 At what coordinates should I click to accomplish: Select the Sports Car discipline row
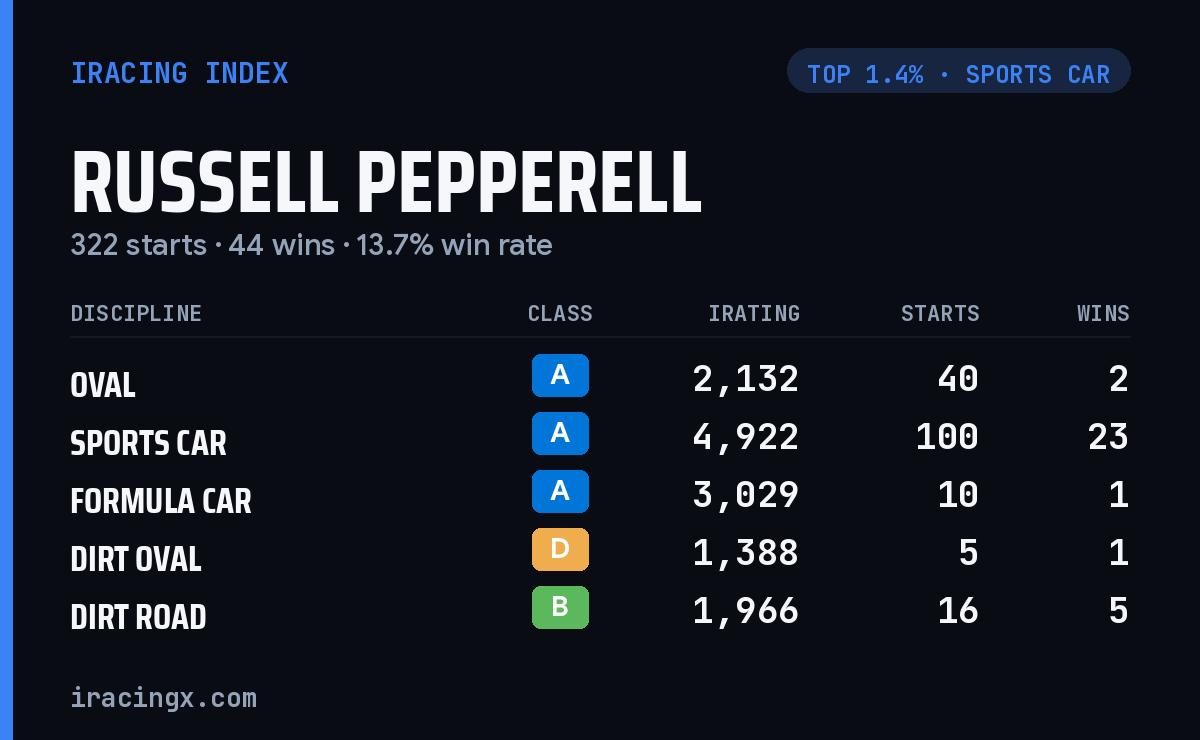(600, 437)
